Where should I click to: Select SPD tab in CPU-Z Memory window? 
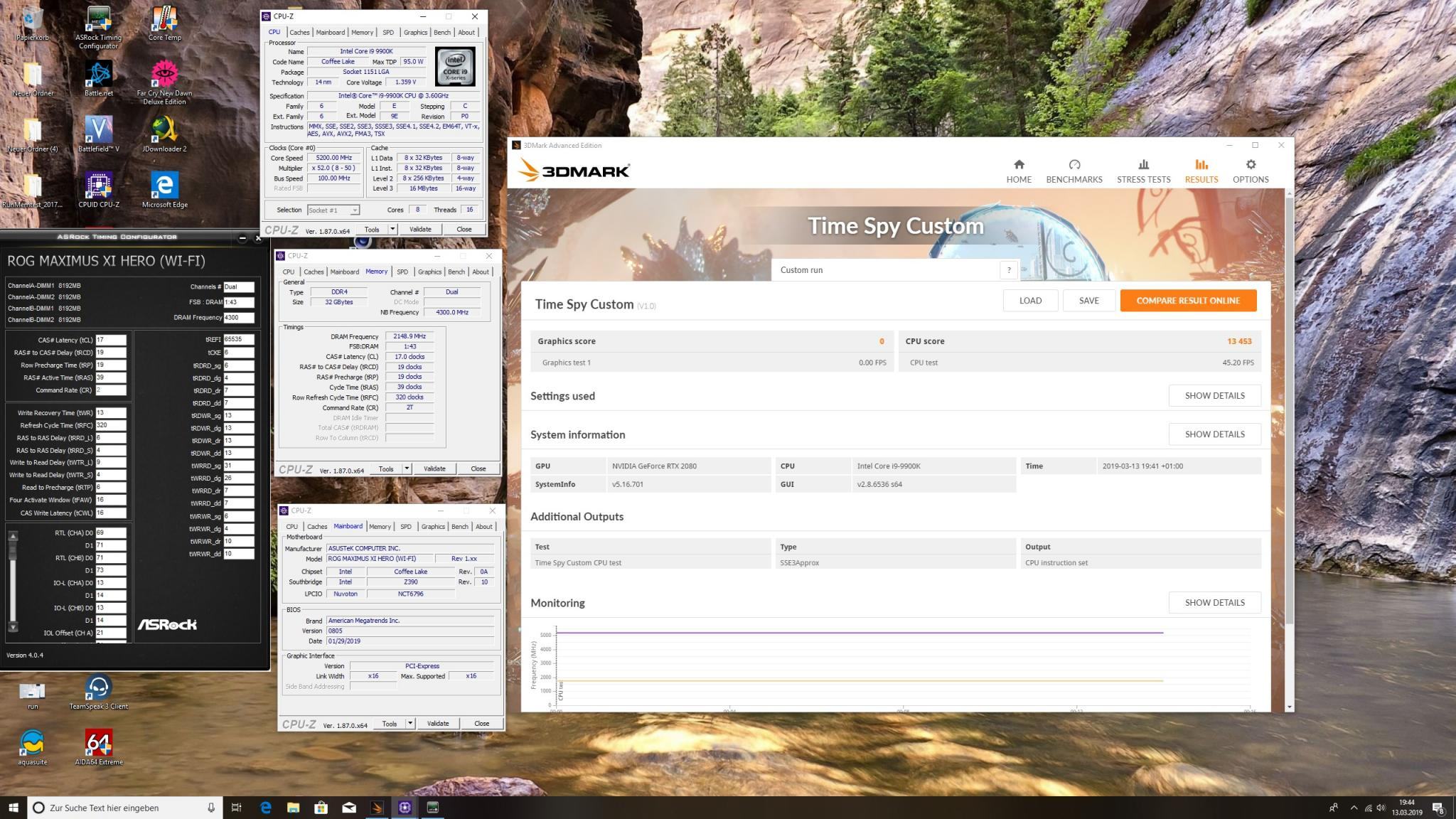[x=402, y=272]
